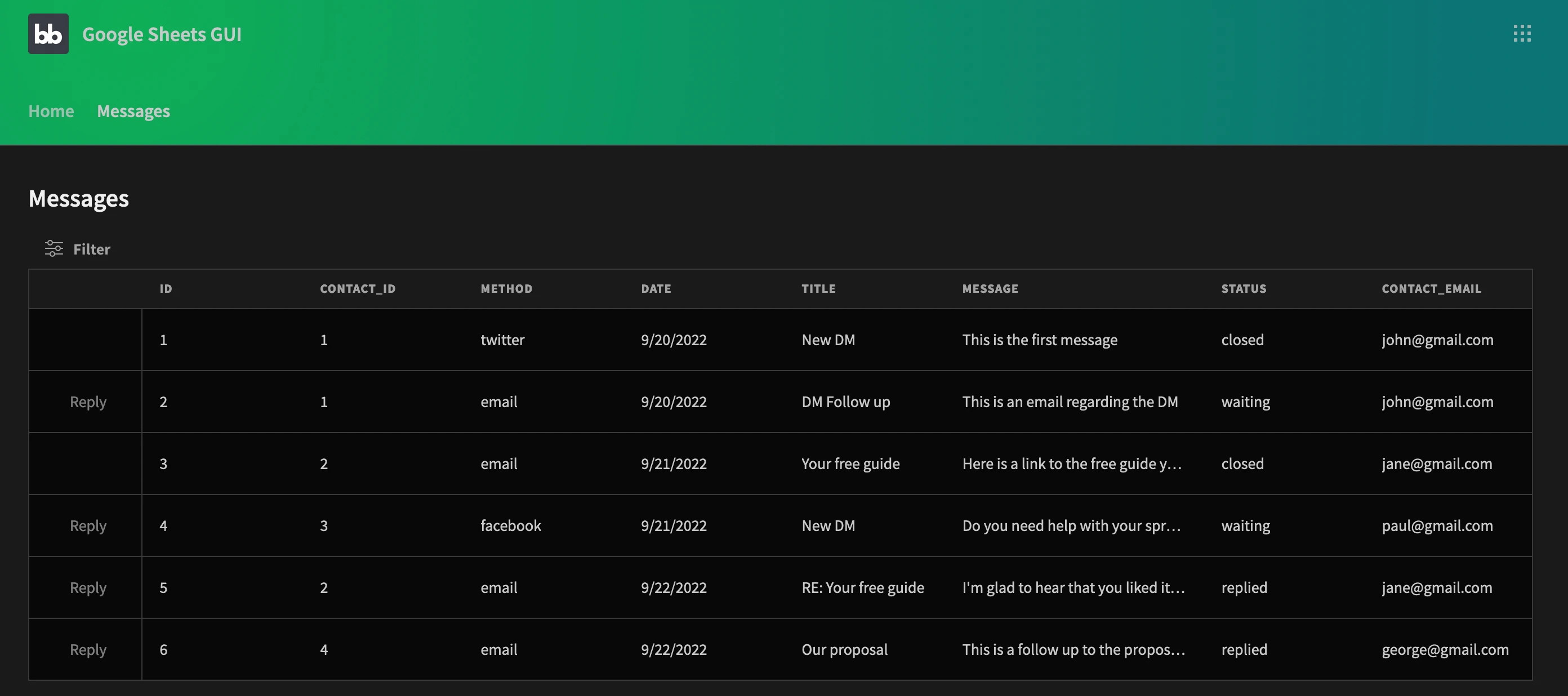The height and width of the screenshot is (696, 1568).
Task: Reply to the DM Follow up message
Action: pyautogui.click(x=88, y=401)
